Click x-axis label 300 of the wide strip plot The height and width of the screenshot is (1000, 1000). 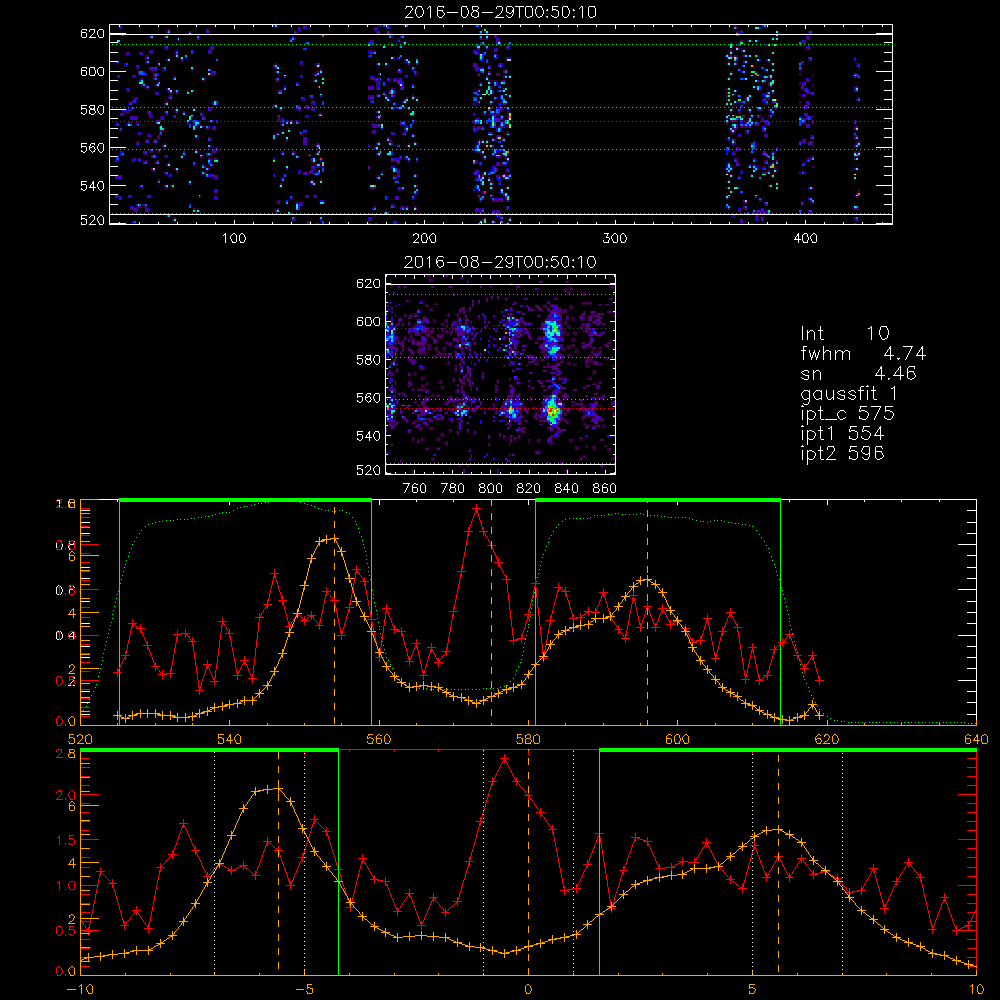pyautogui.click(x=615, y=239)
